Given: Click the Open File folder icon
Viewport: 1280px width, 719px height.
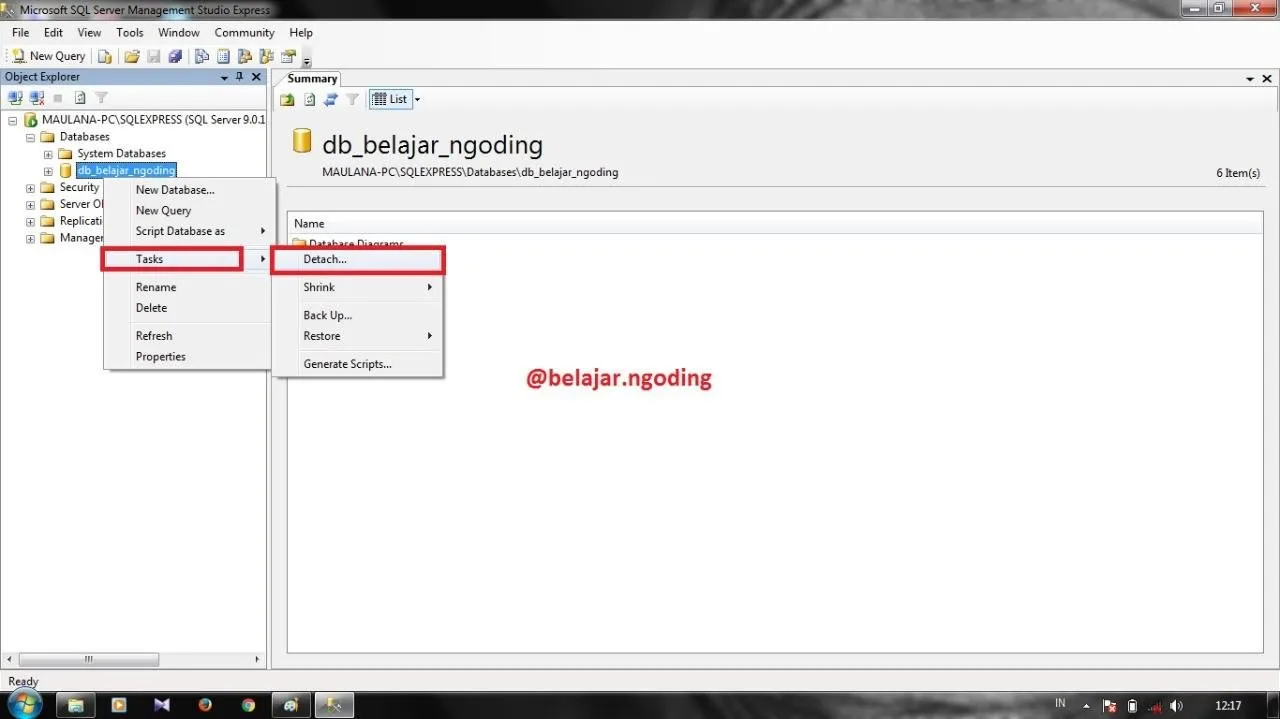Looking at the screenshot, I should (132, 56).
